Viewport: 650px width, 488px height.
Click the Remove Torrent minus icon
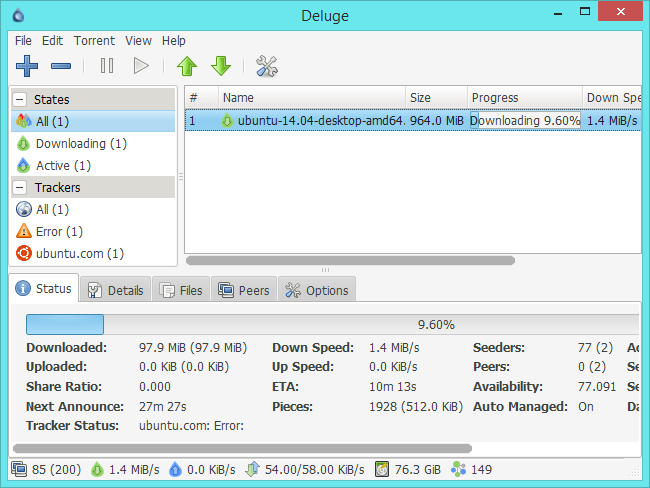(x=61, y=66)
